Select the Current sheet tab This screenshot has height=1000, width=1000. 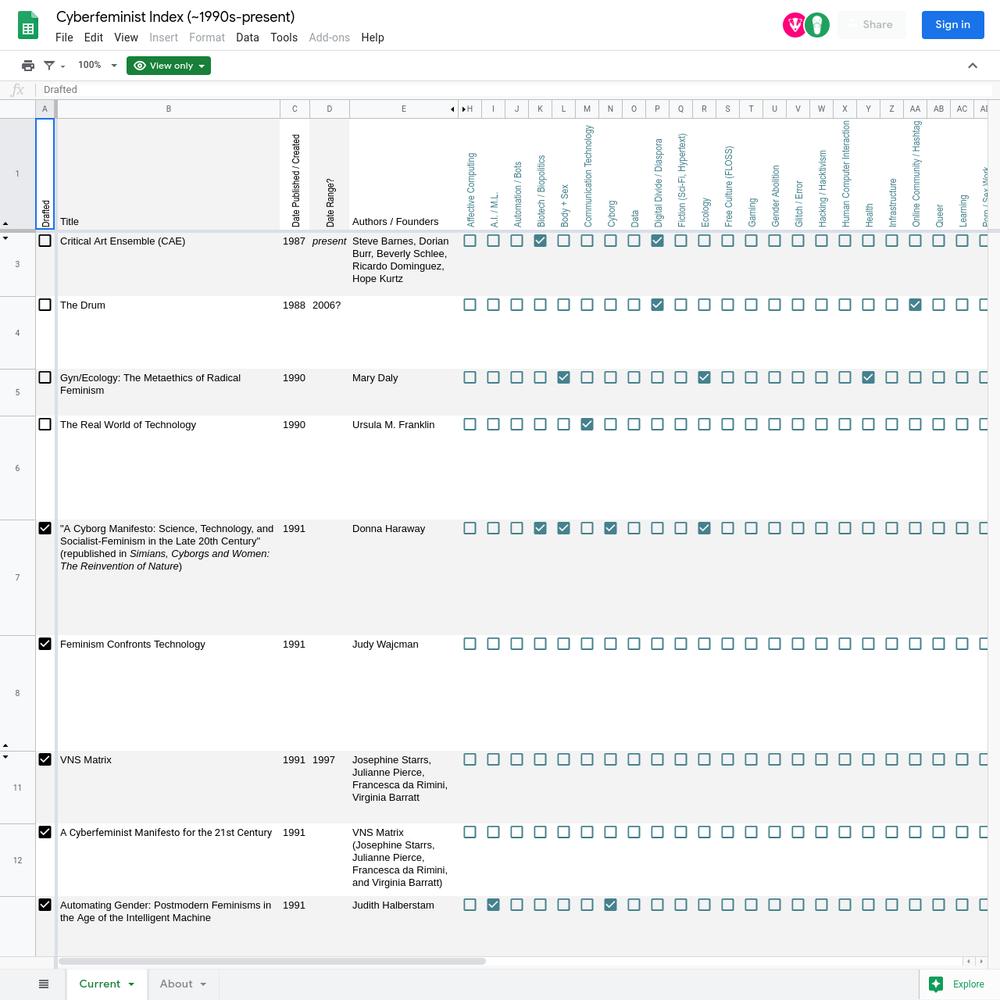click(x=107, y=984)
